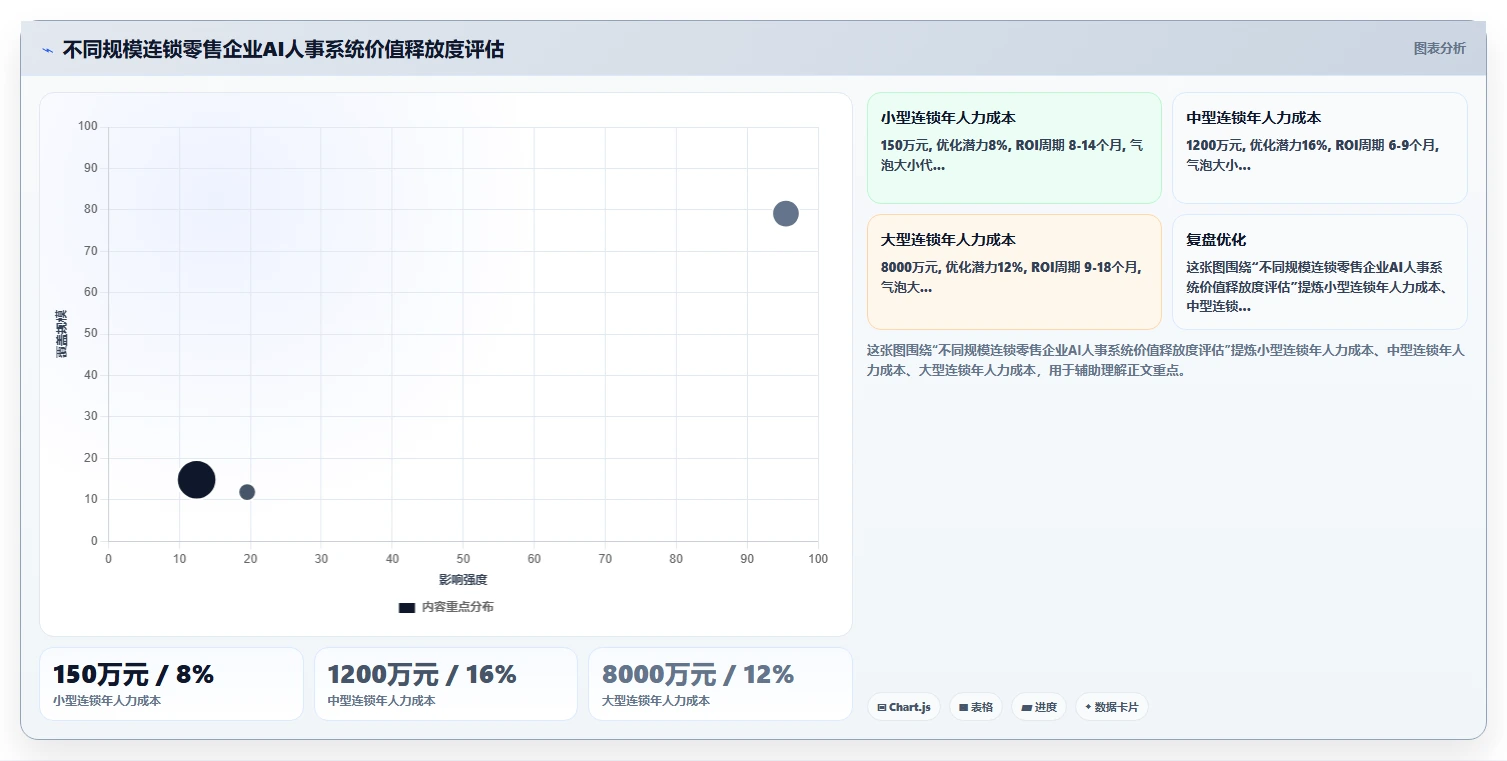Open the green 小型连锁年人力成本 info card
The image size is (1507, 761).
(x=1014, y=148)
